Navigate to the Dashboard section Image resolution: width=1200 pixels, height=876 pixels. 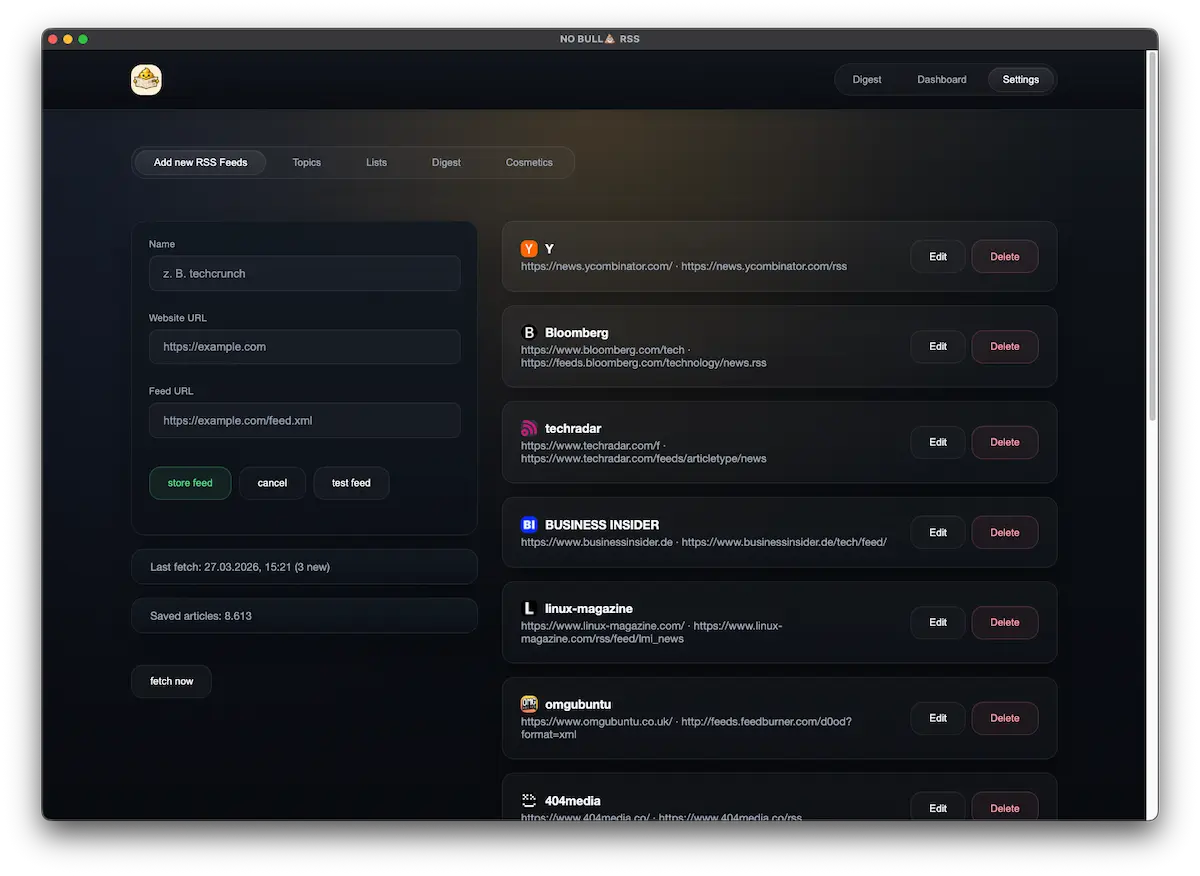click(x=941, y=79)
